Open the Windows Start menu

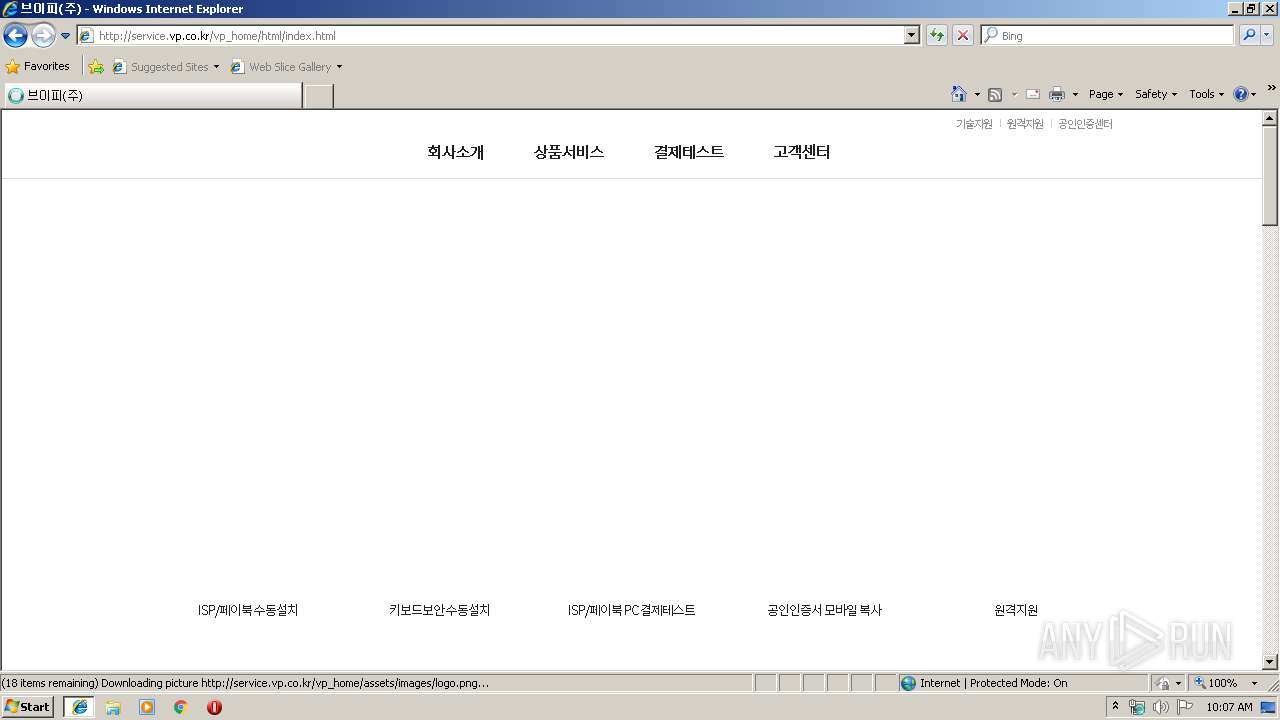click(27, 707)
